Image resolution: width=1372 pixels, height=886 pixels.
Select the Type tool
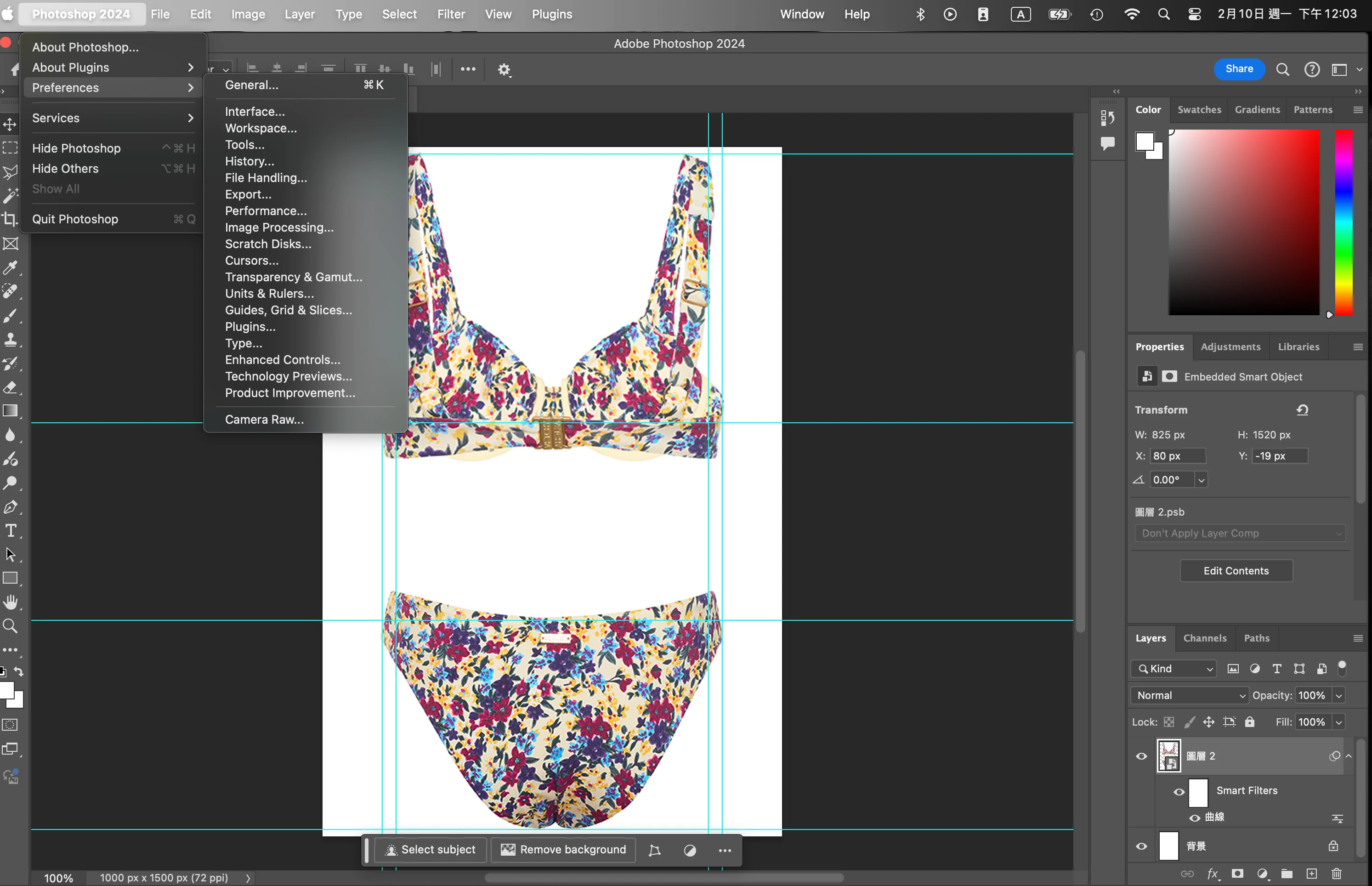[11, 530]
